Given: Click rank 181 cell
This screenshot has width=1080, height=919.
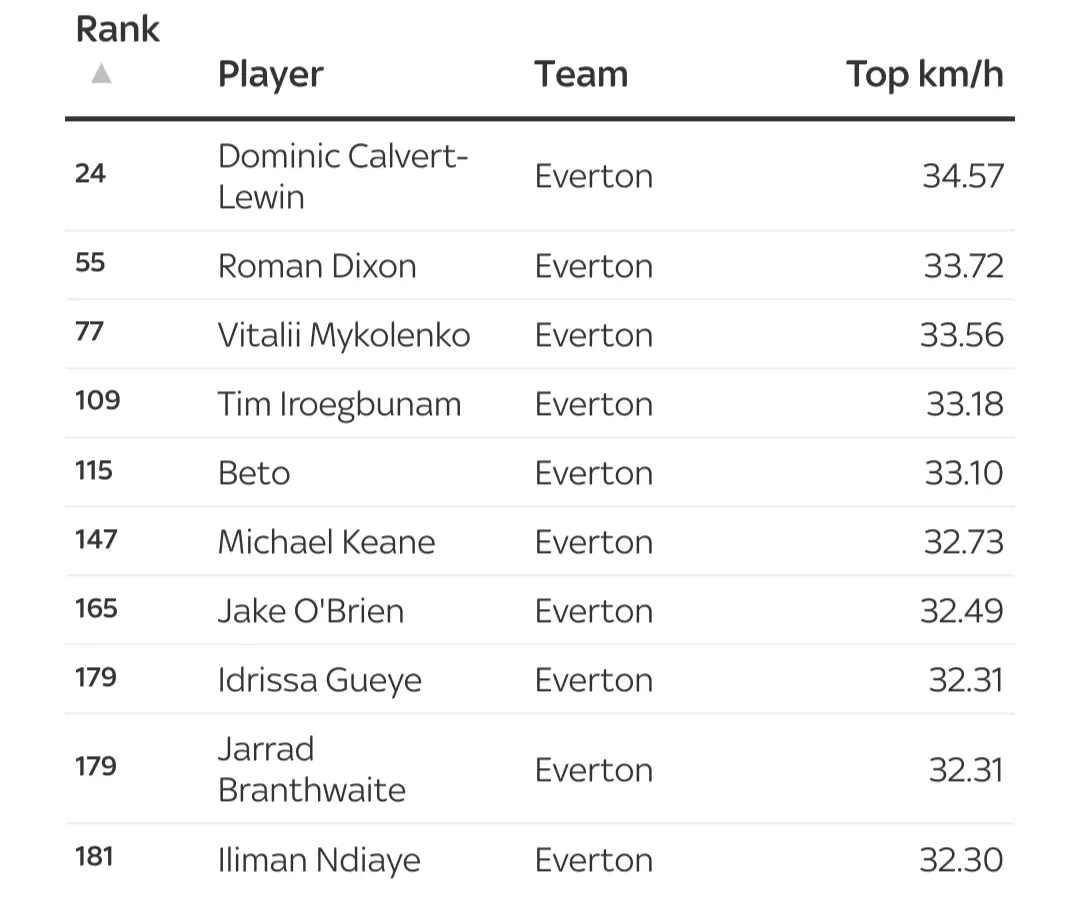Looking at the screenshot, I should coord(94,857).
